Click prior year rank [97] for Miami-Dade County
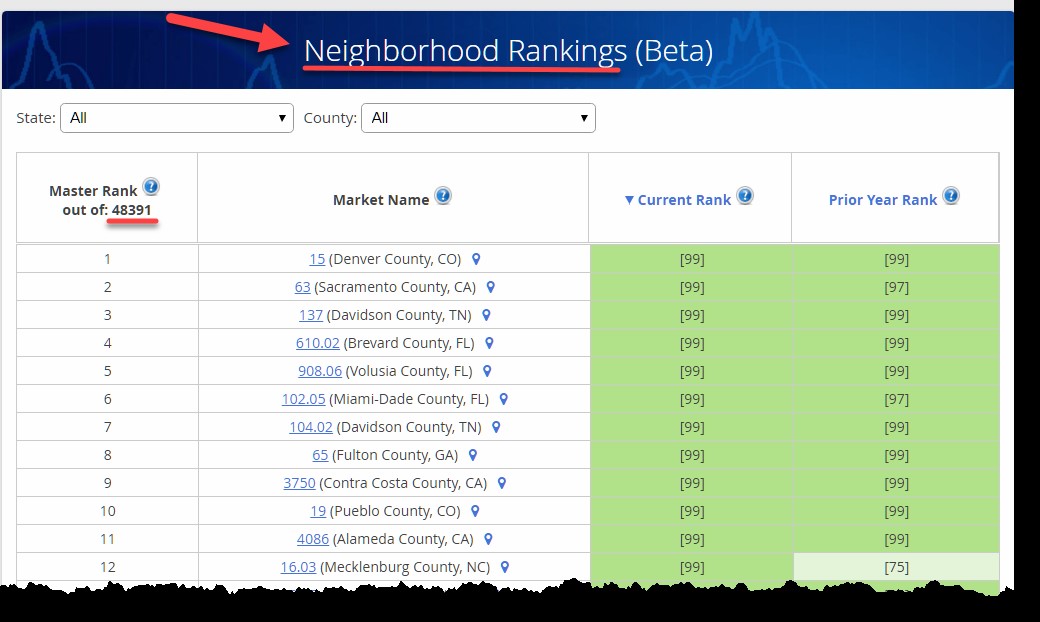1040x622 pixels. 896,399
